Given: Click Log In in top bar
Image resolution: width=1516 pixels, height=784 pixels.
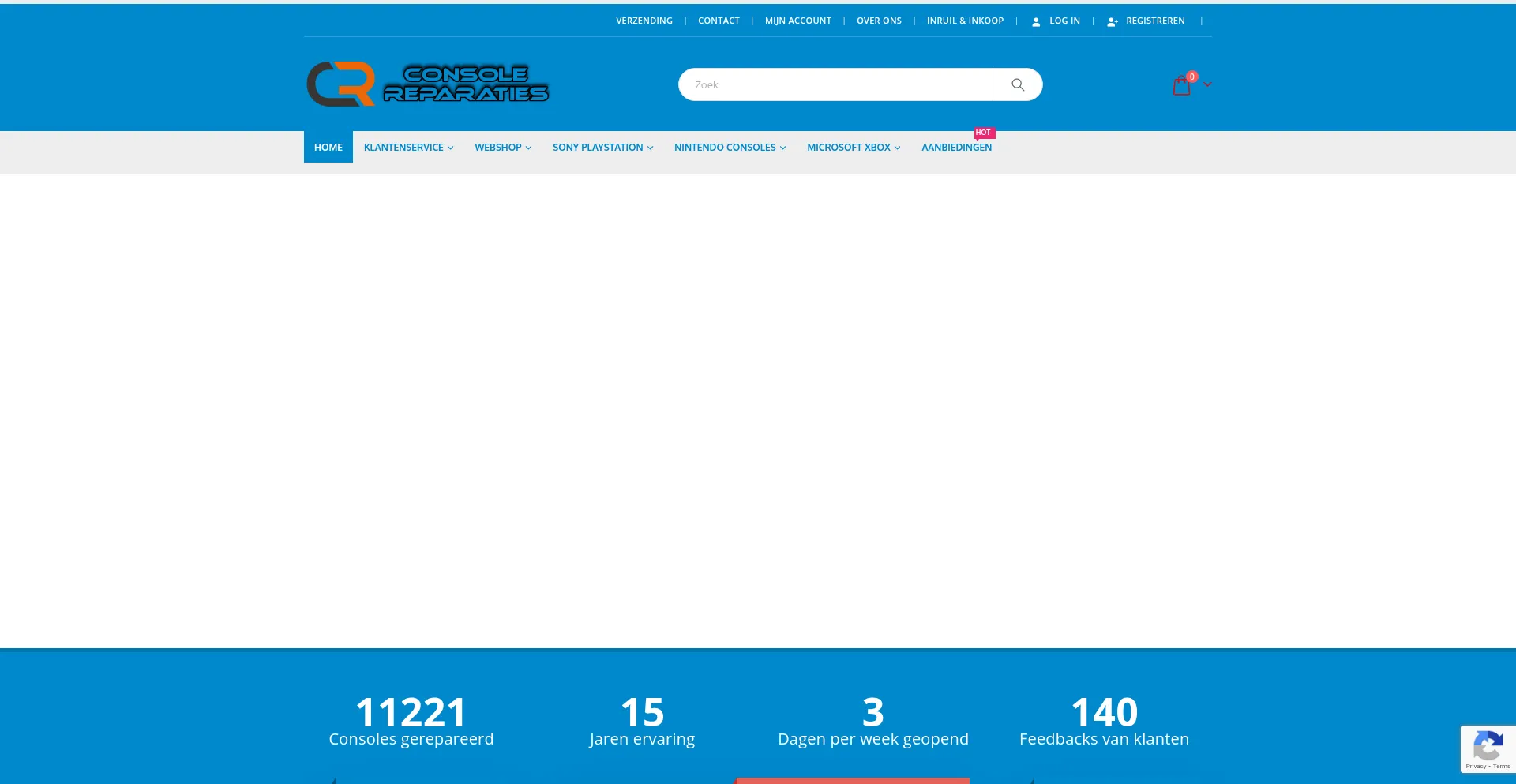Looking at the screenshot, I should pyautogui.click(x=1064, y=21).
